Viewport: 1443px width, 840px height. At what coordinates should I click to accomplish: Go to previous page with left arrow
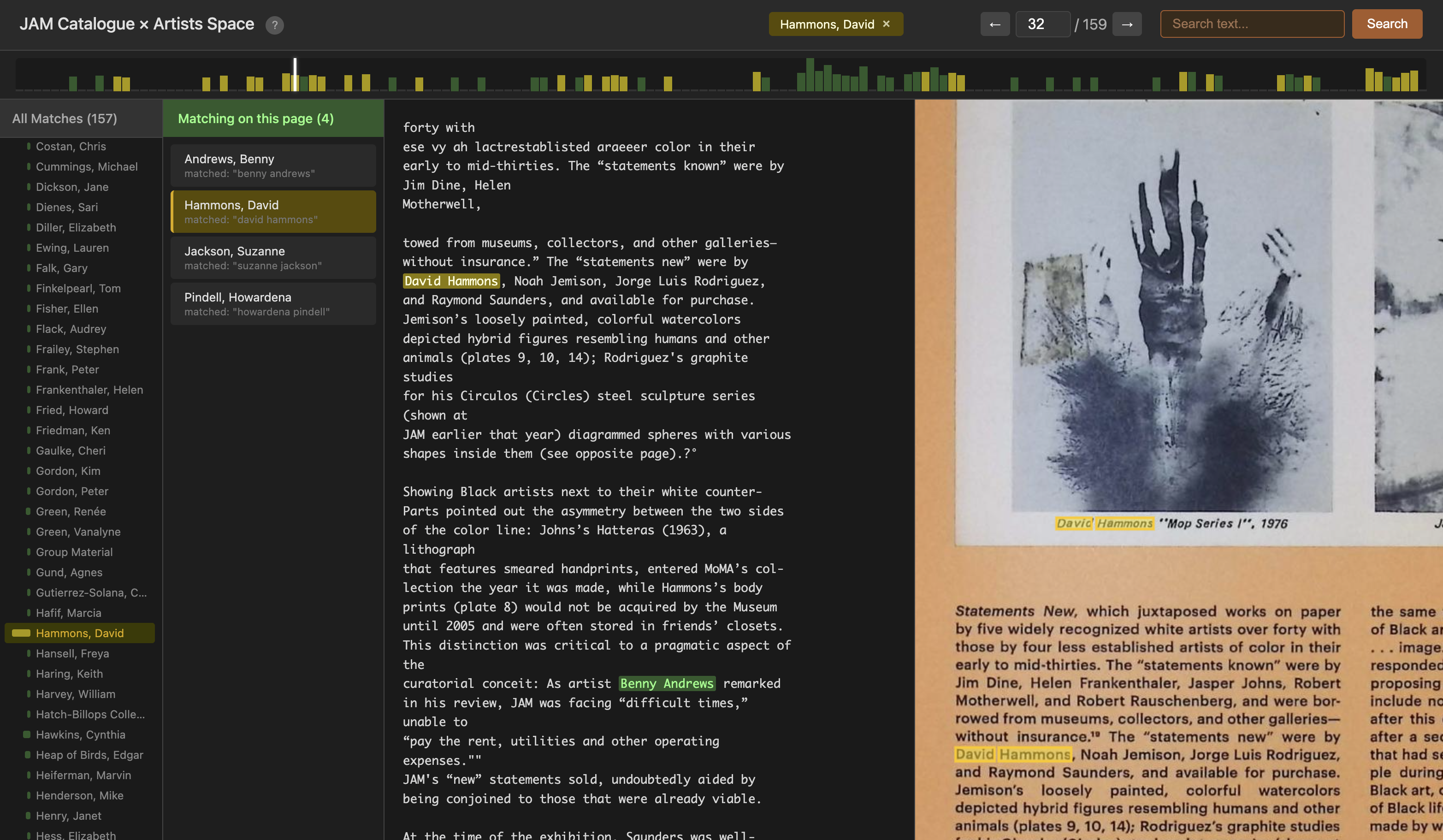coord(994,24)
